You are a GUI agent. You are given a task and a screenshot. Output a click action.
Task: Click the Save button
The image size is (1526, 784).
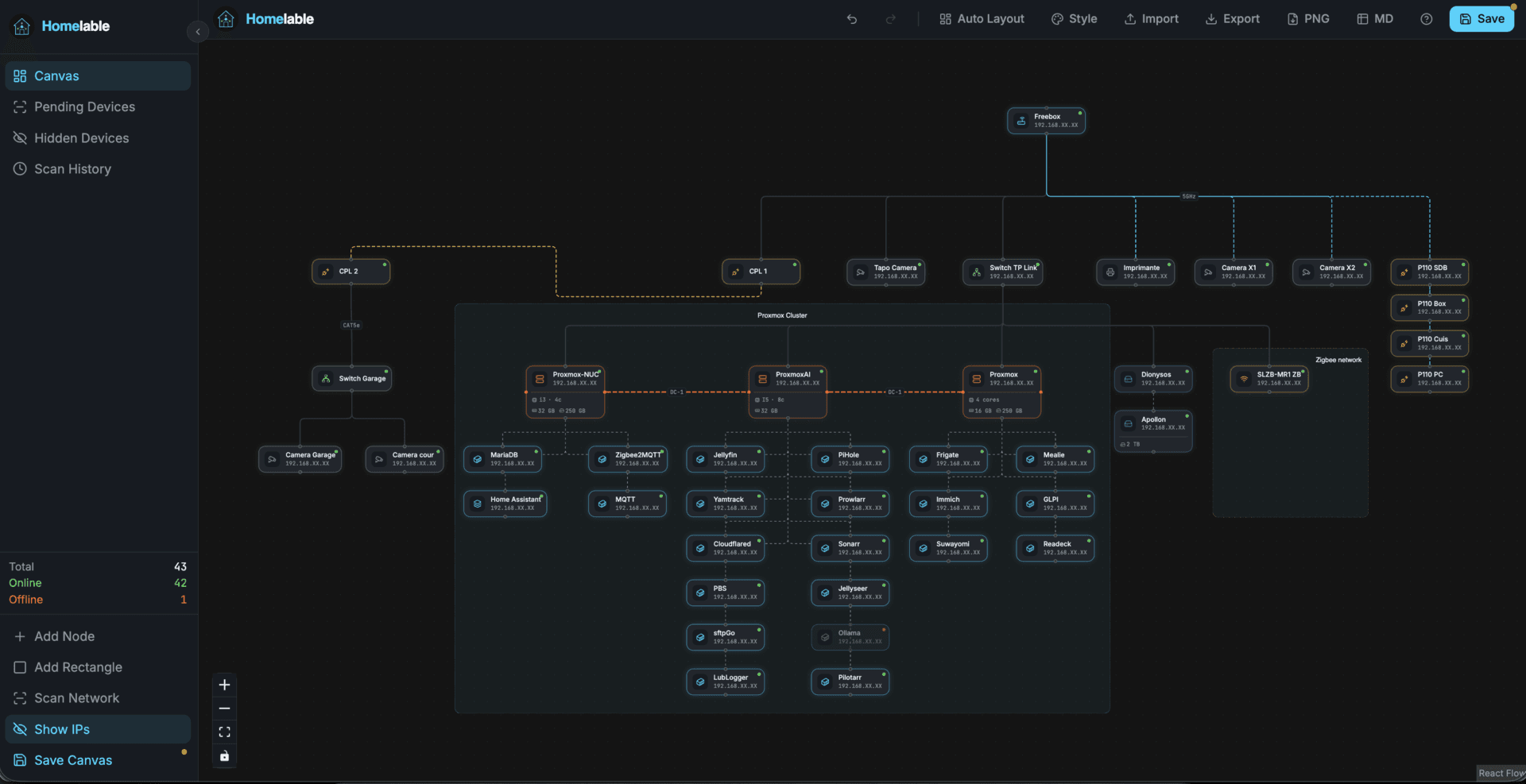1482,18
